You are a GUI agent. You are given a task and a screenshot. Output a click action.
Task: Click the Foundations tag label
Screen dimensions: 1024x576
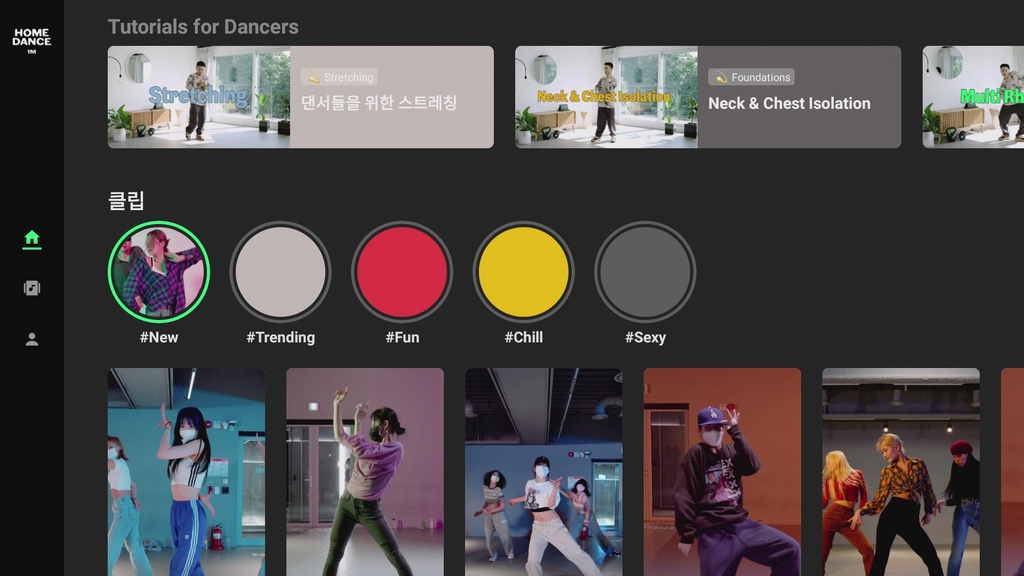(752, 77)
